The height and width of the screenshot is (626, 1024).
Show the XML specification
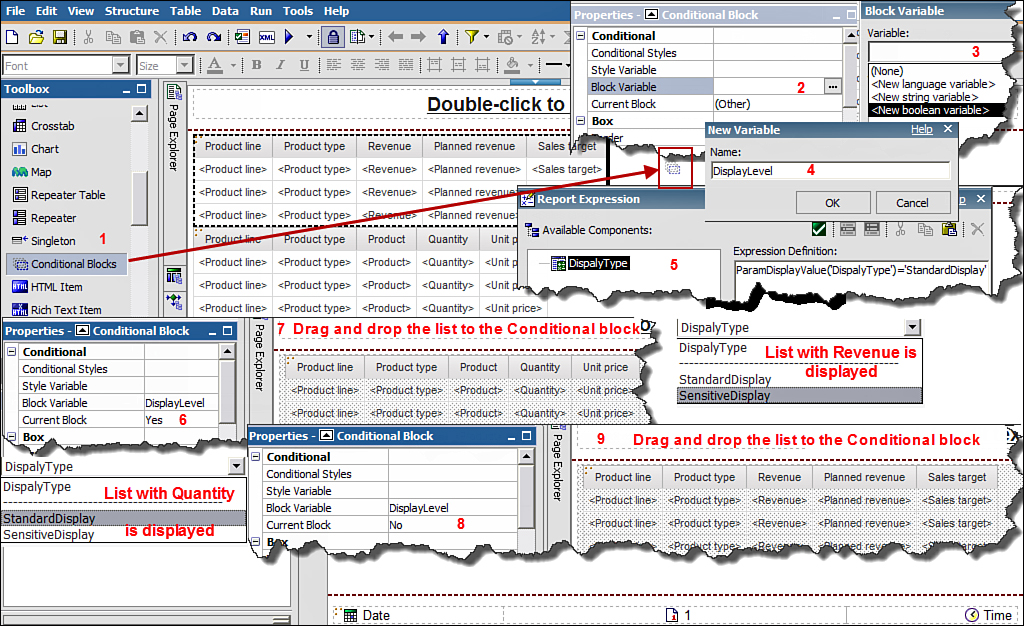click(266, 37)
